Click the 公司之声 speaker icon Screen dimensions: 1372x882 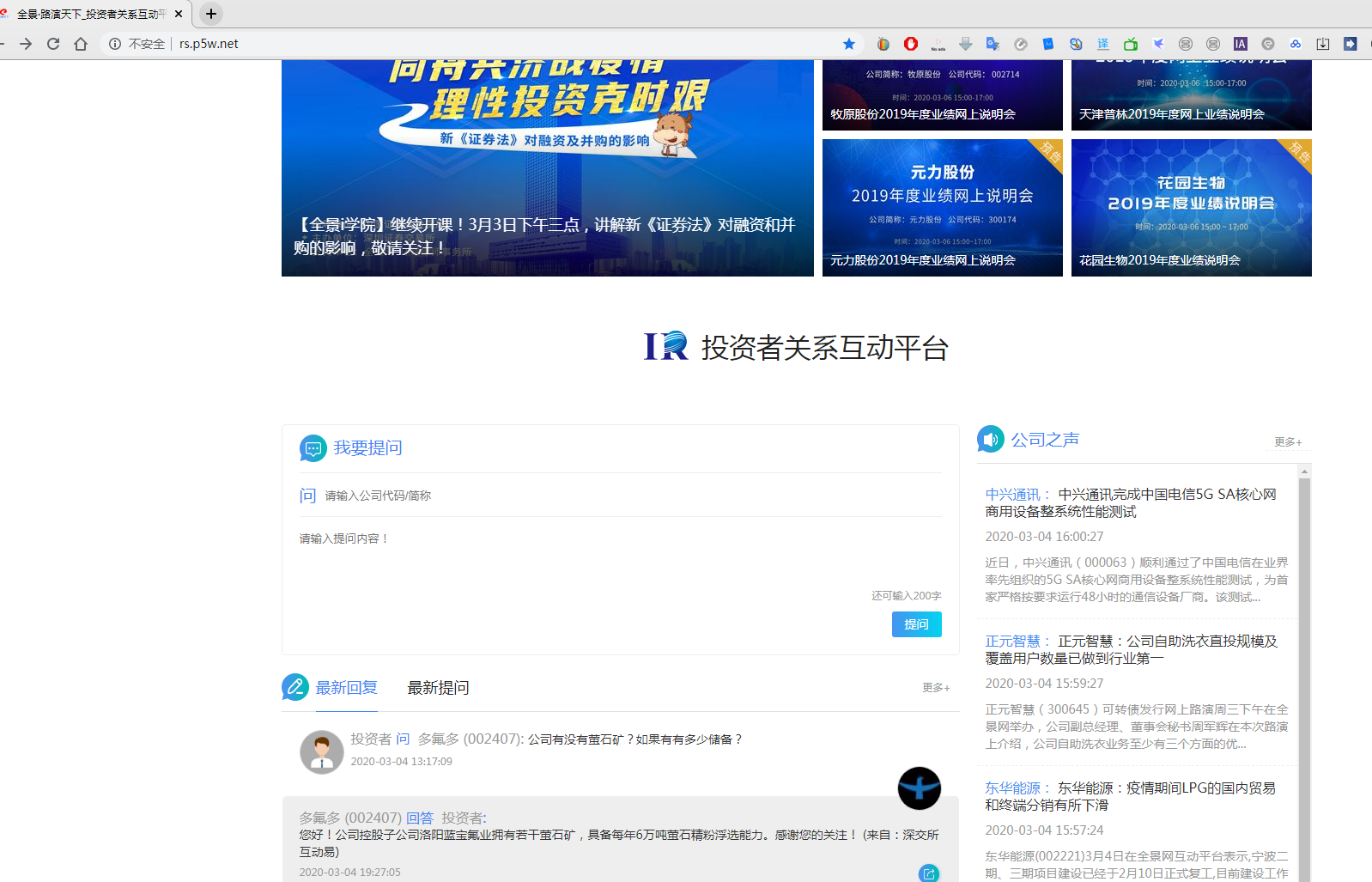[x=990, y=439]
